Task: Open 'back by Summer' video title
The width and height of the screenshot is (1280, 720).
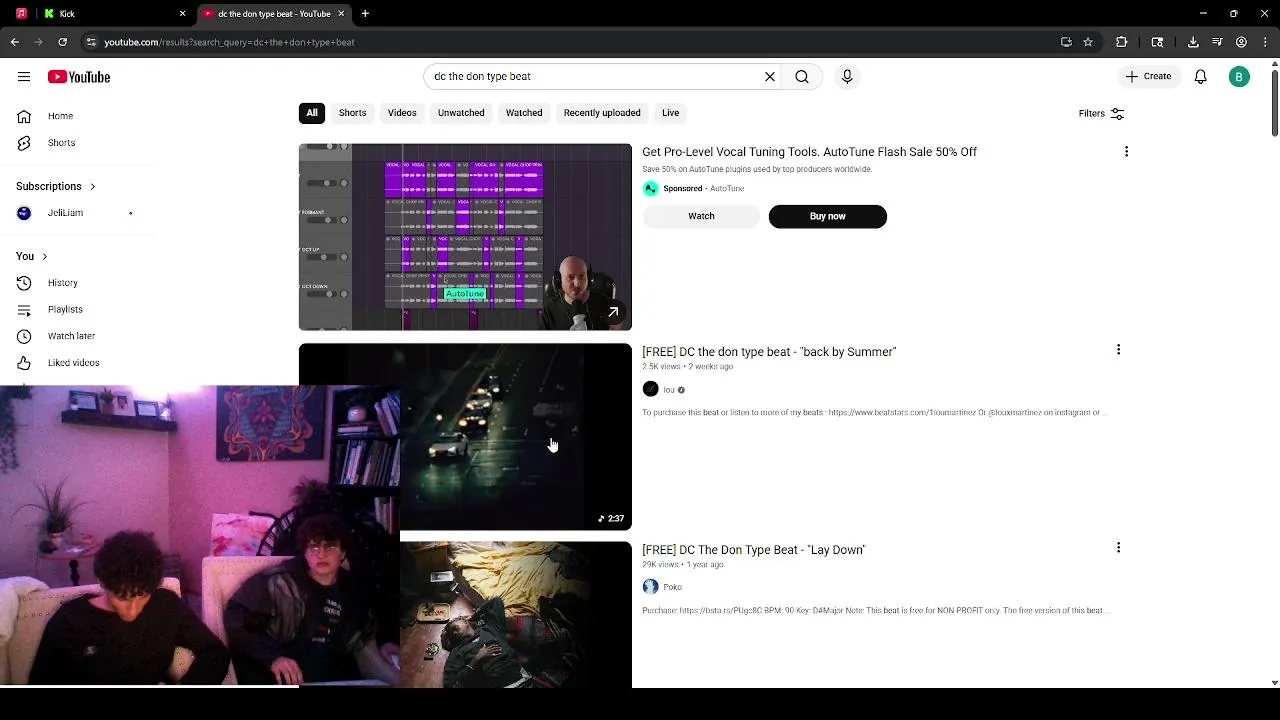Action: click(769, 352)
